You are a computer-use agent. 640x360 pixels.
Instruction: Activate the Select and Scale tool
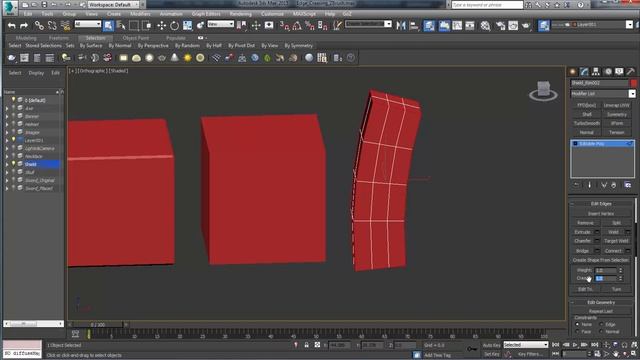(x=187, y=26)
